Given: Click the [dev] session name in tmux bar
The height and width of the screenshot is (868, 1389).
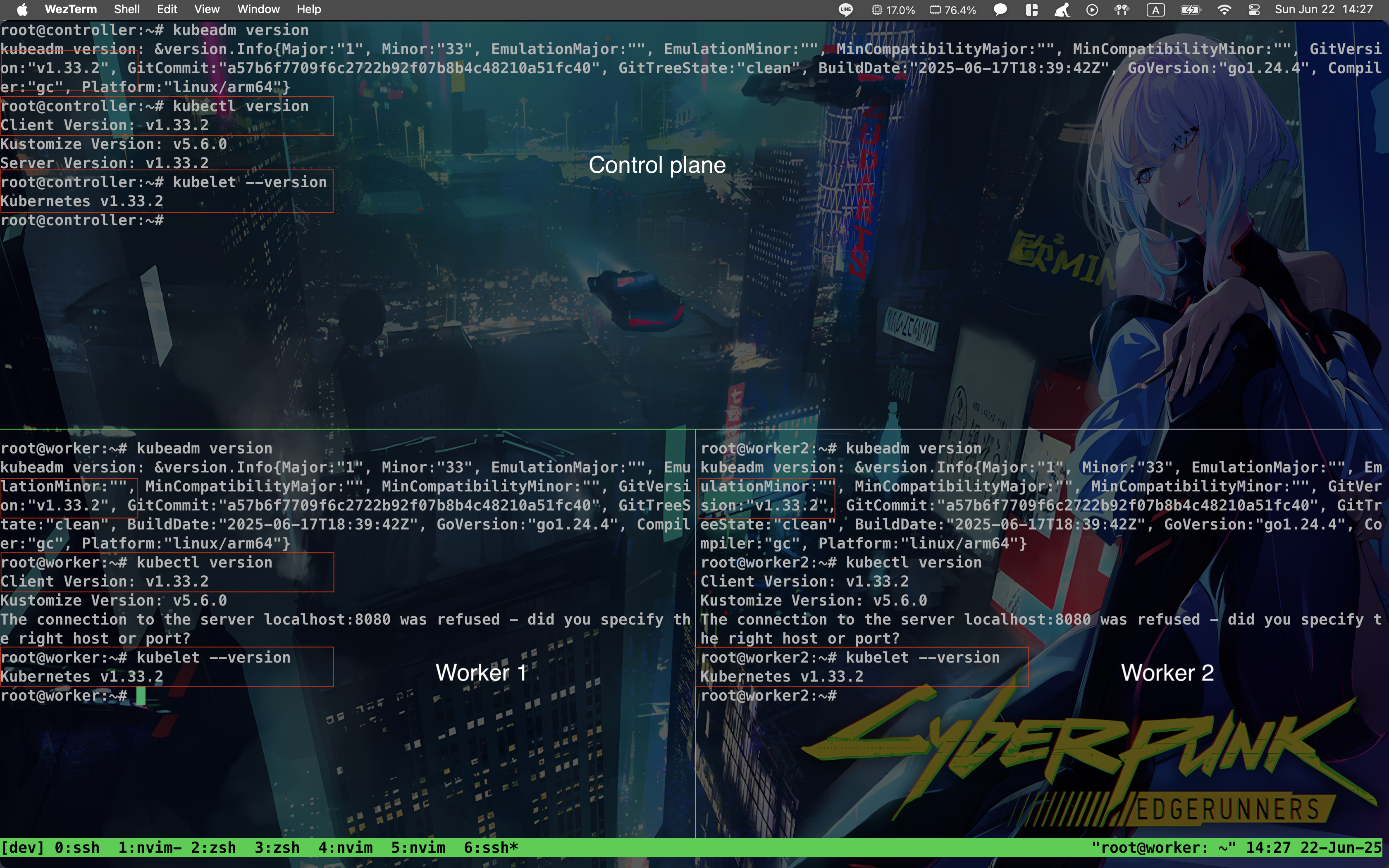Looking at the screenshot, I should click(23, 847).
